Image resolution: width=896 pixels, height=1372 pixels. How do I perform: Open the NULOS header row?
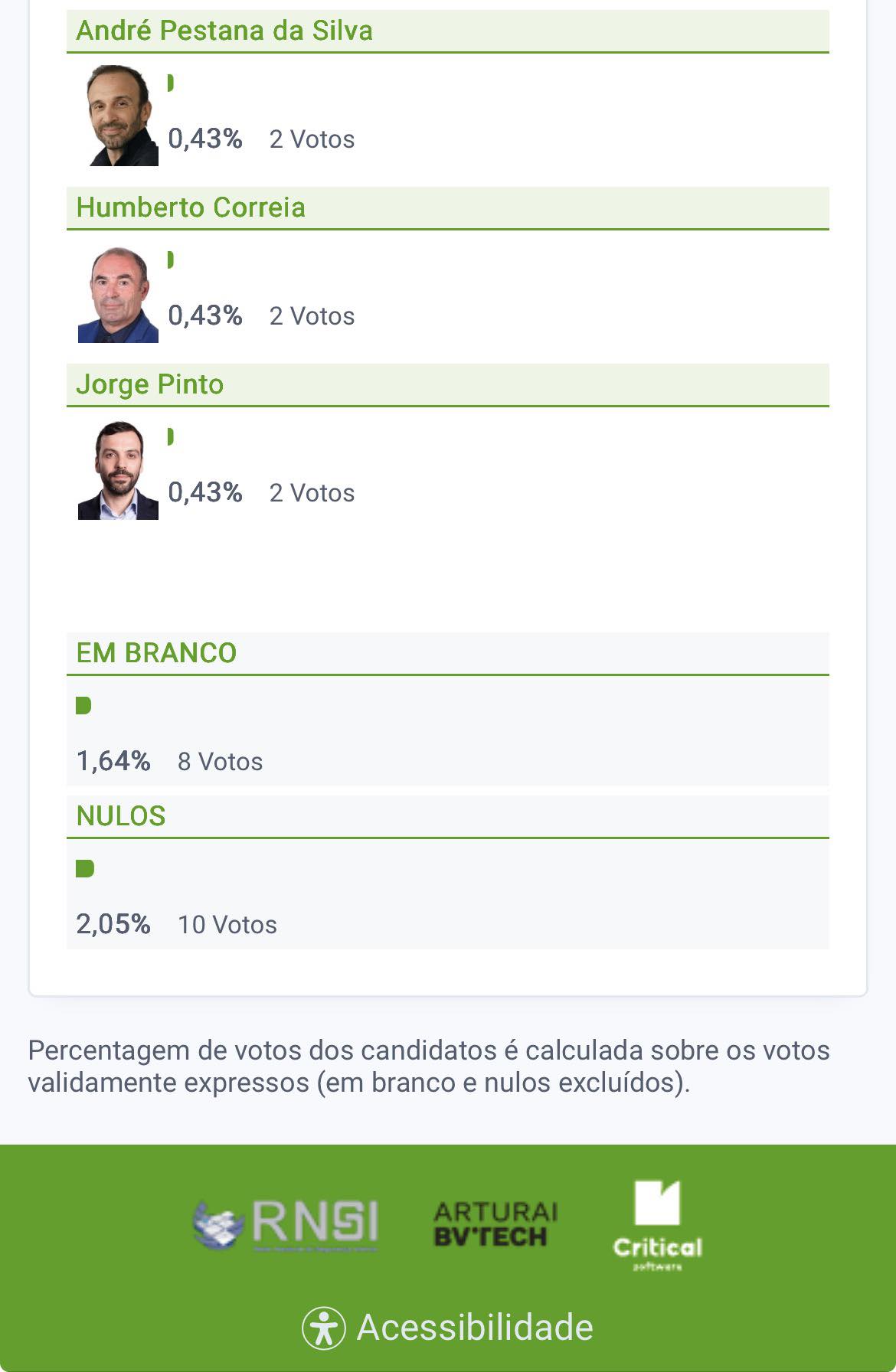click(x=448, y=815)
